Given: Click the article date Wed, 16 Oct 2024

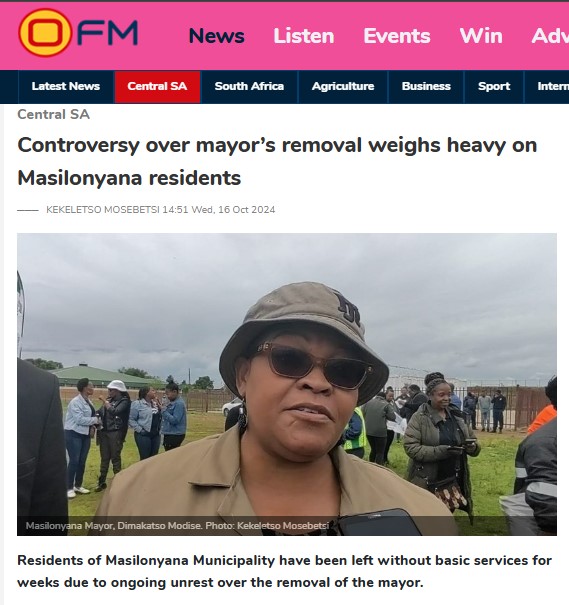Looking at the screenshot, I should coord(233,210).
